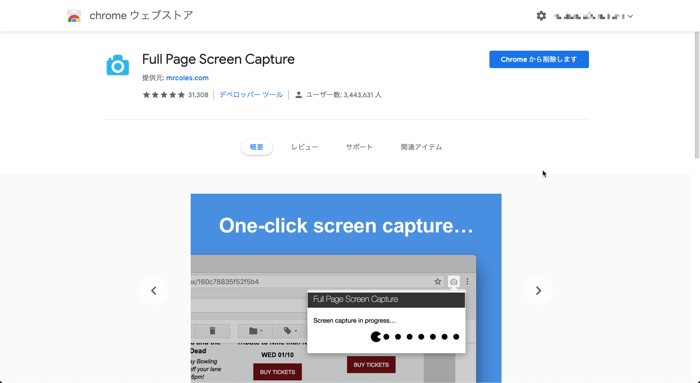Screen dimensions: 700x383
Task: Click the user count person icon
Action: point(299,95)
